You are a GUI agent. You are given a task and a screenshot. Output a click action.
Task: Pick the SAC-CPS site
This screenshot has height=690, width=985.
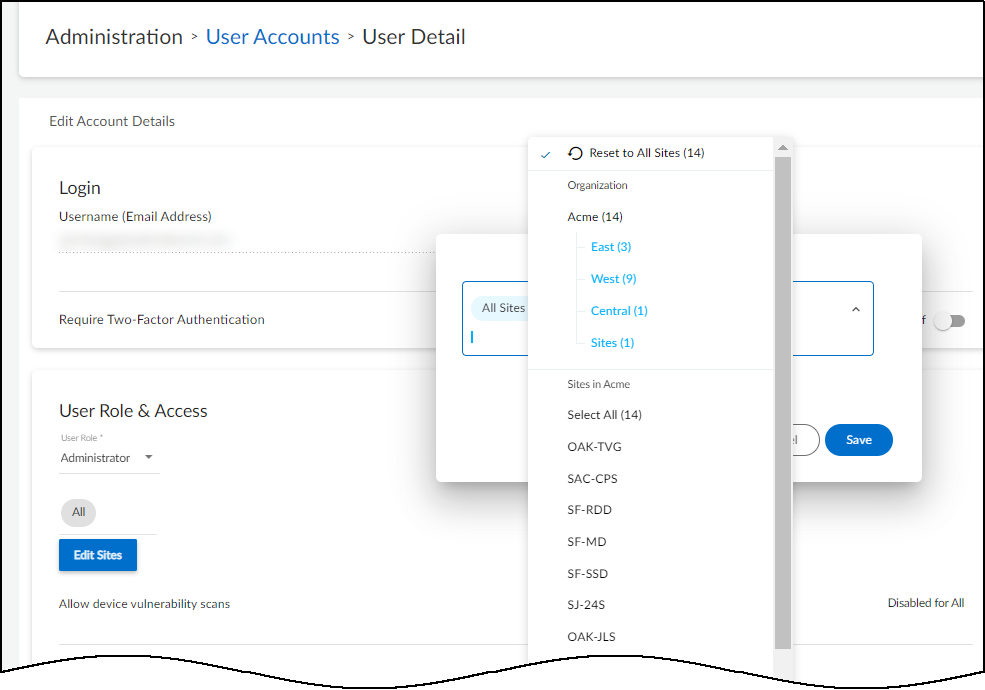(x=592, y=479)
